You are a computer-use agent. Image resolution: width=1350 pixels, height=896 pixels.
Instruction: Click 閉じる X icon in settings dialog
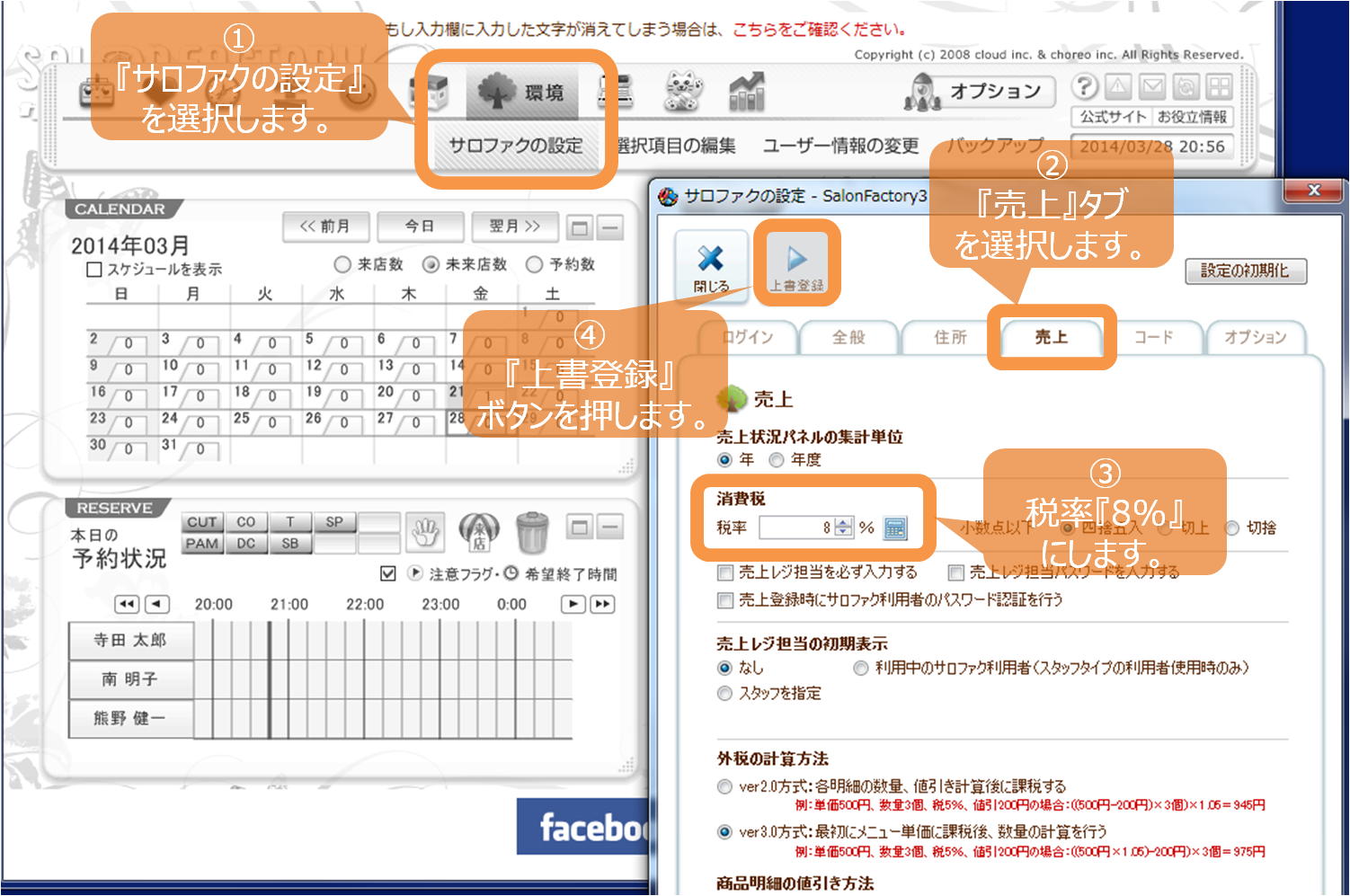coord(711,266)
